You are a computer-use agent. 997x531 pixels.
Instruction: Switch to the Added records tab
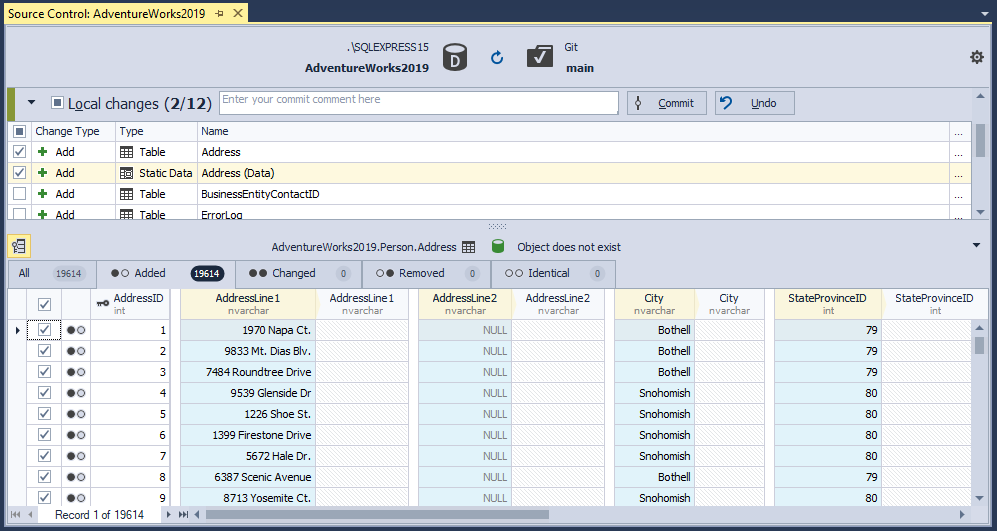165,273
